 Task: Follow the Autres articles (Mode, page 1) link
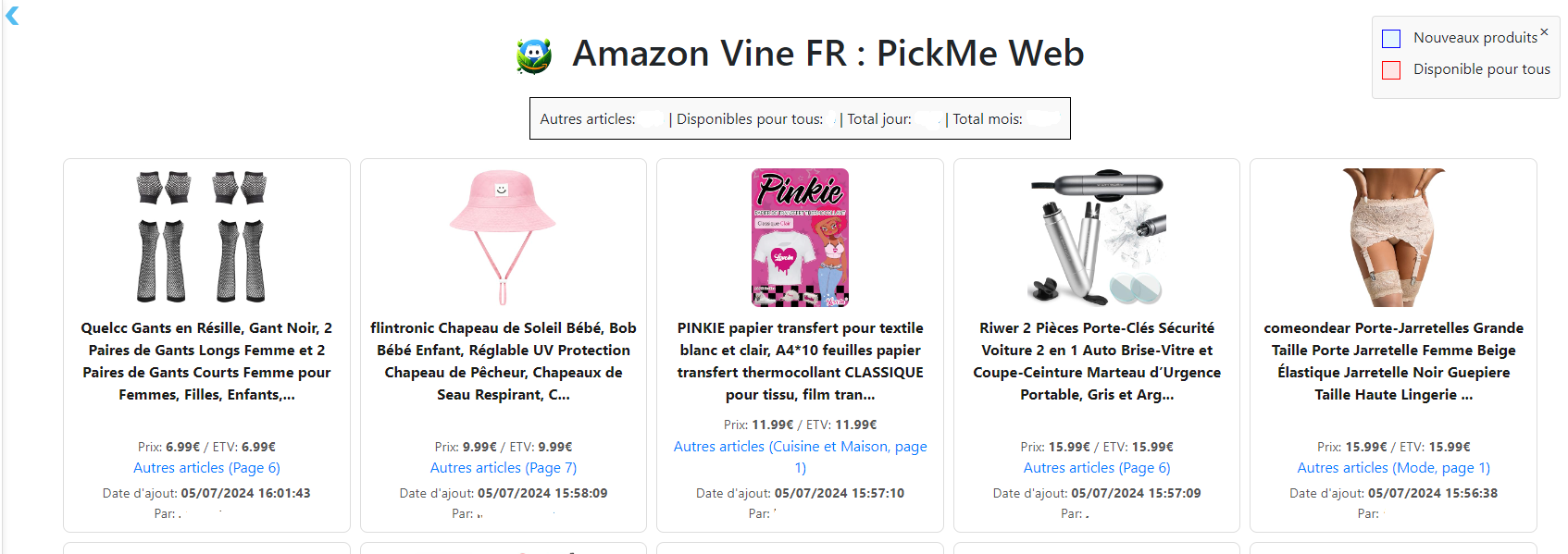pos(1393,468)
